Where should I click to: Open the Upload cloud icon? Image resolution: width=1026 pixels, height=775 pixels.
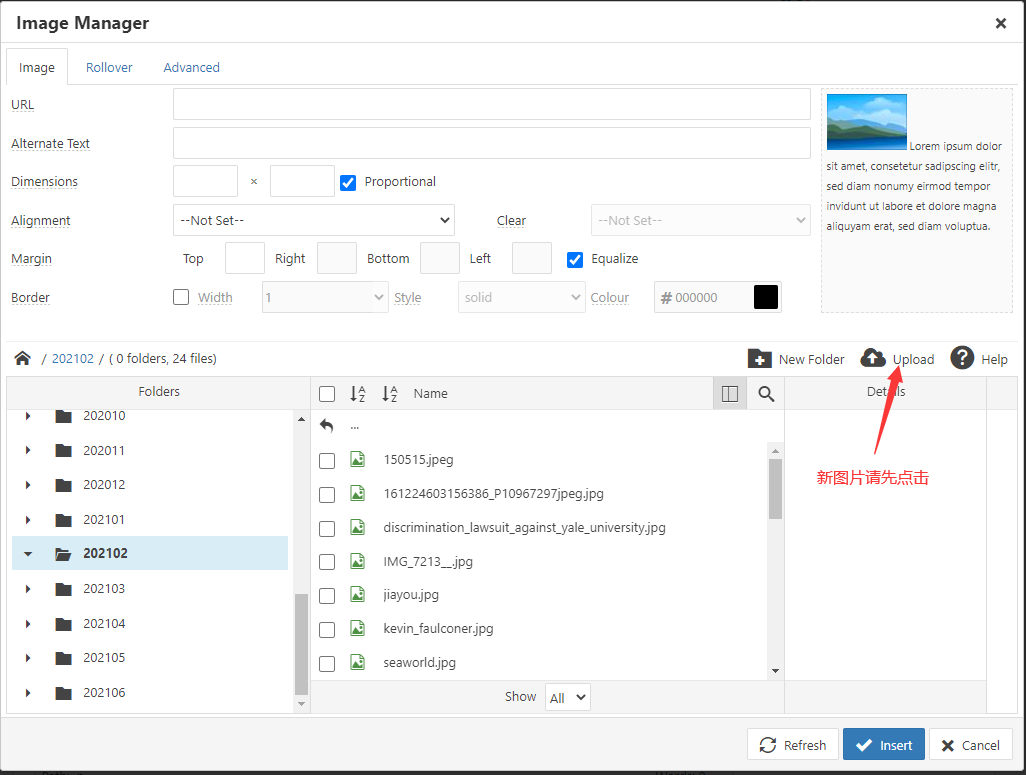[x=873, y=358]
